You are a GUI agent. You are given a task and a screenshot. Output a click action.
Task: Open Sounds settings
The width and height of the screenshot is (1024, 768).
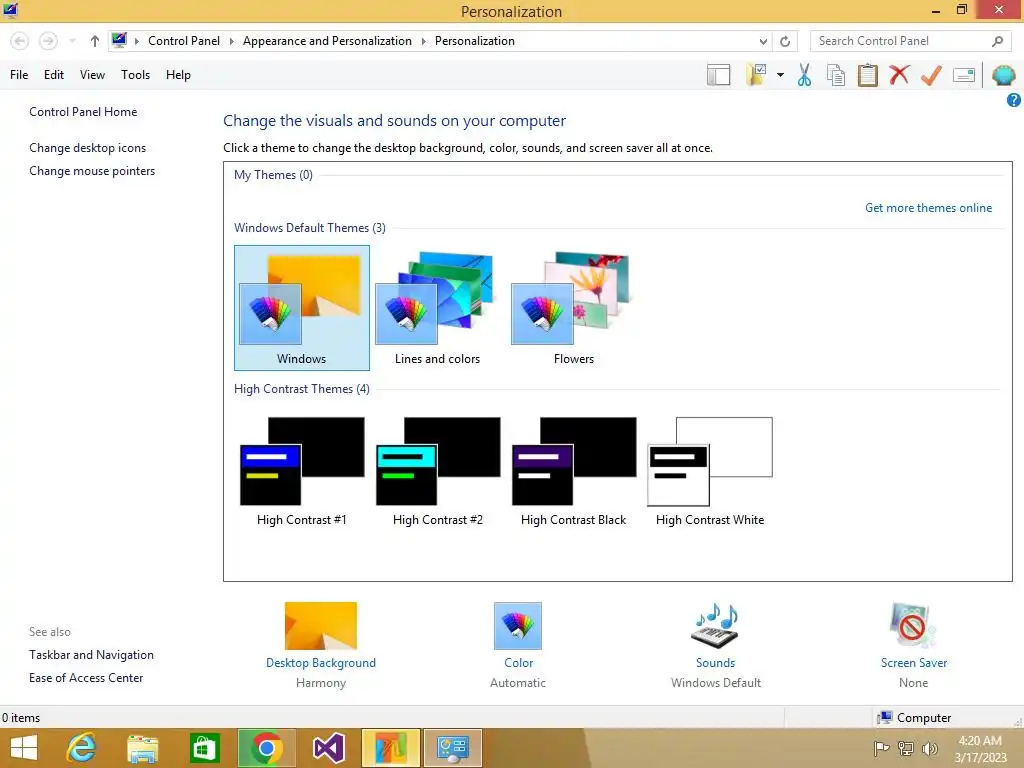[x=715, y=645]
